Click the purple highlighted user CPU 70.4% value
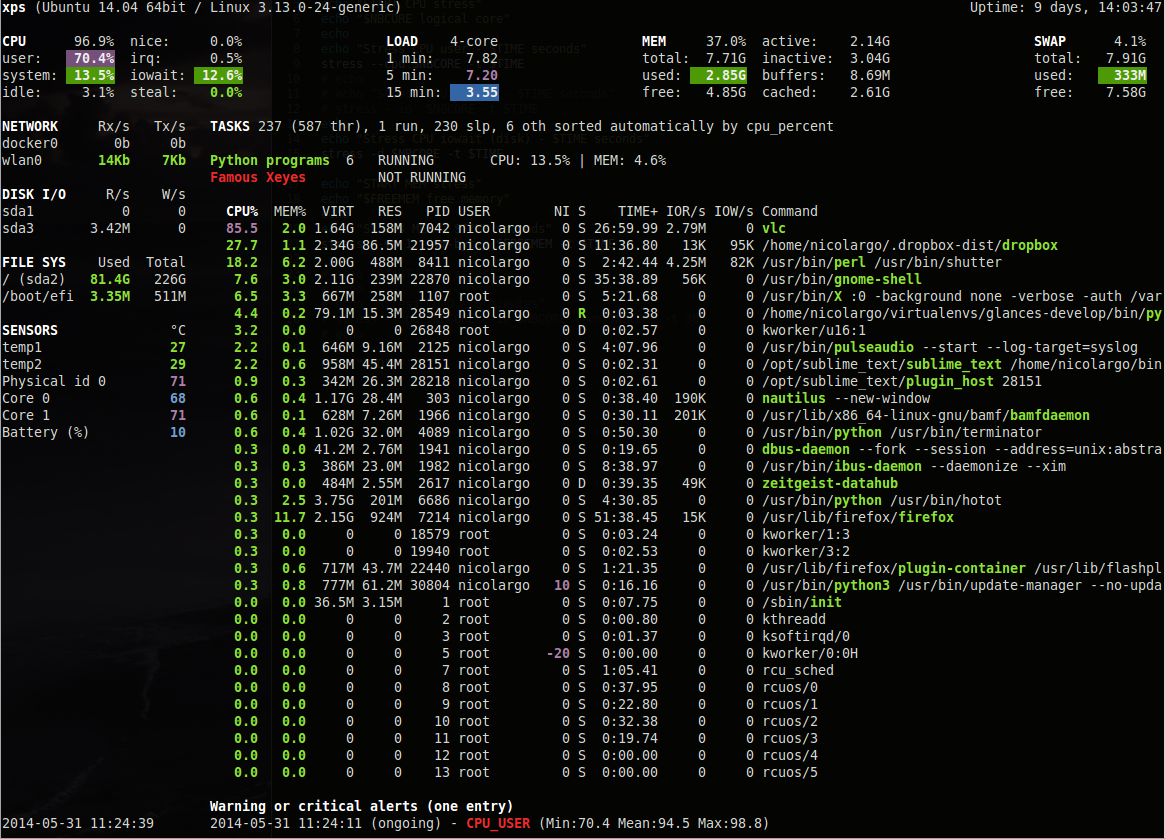The width and height of the screenshot is (1165, 839). (90, 58)
